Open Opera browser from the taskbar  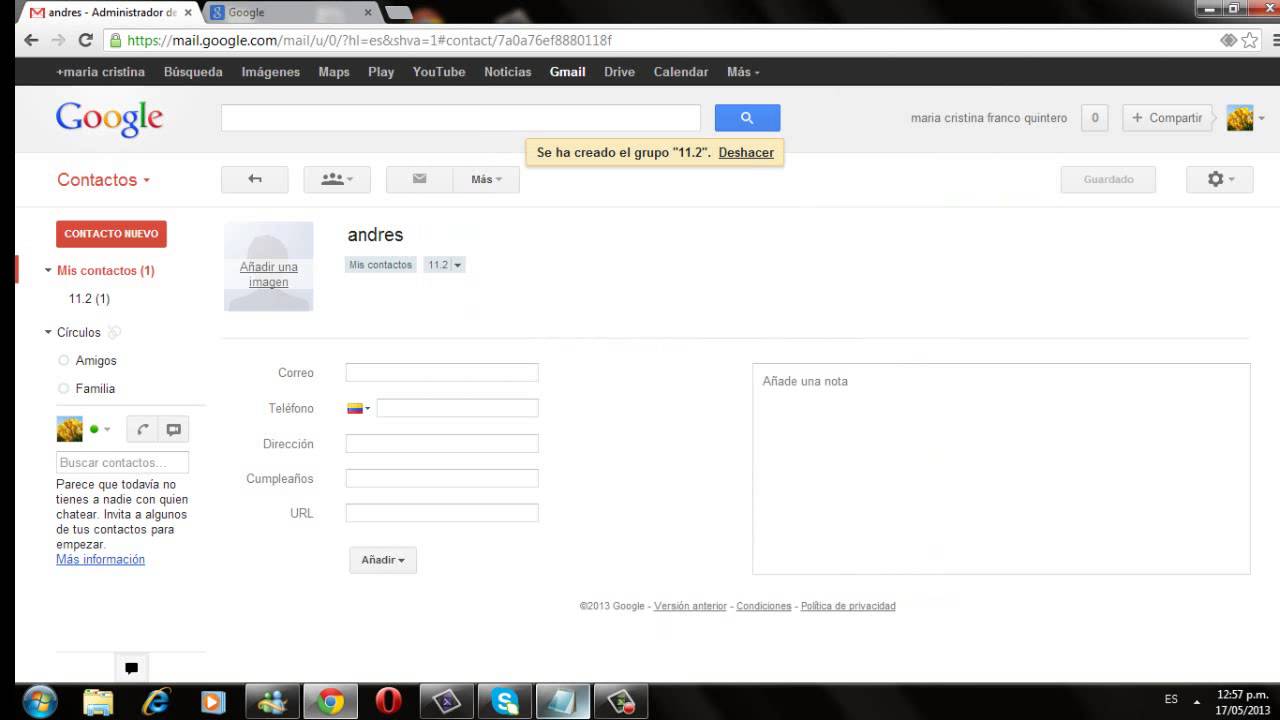388,702
